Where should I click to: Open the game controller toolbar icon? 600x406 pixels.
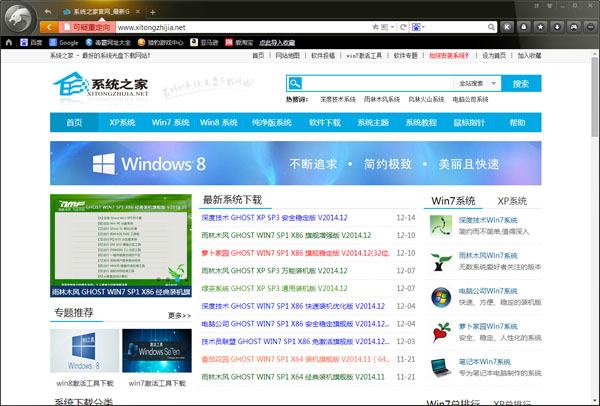pos(574,27)
